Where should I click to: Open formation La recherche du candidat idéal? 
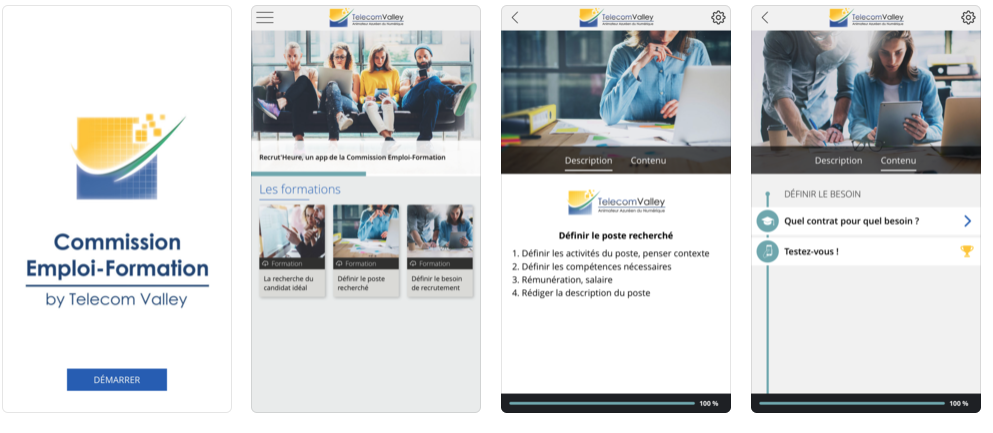[x=292, y=250]
